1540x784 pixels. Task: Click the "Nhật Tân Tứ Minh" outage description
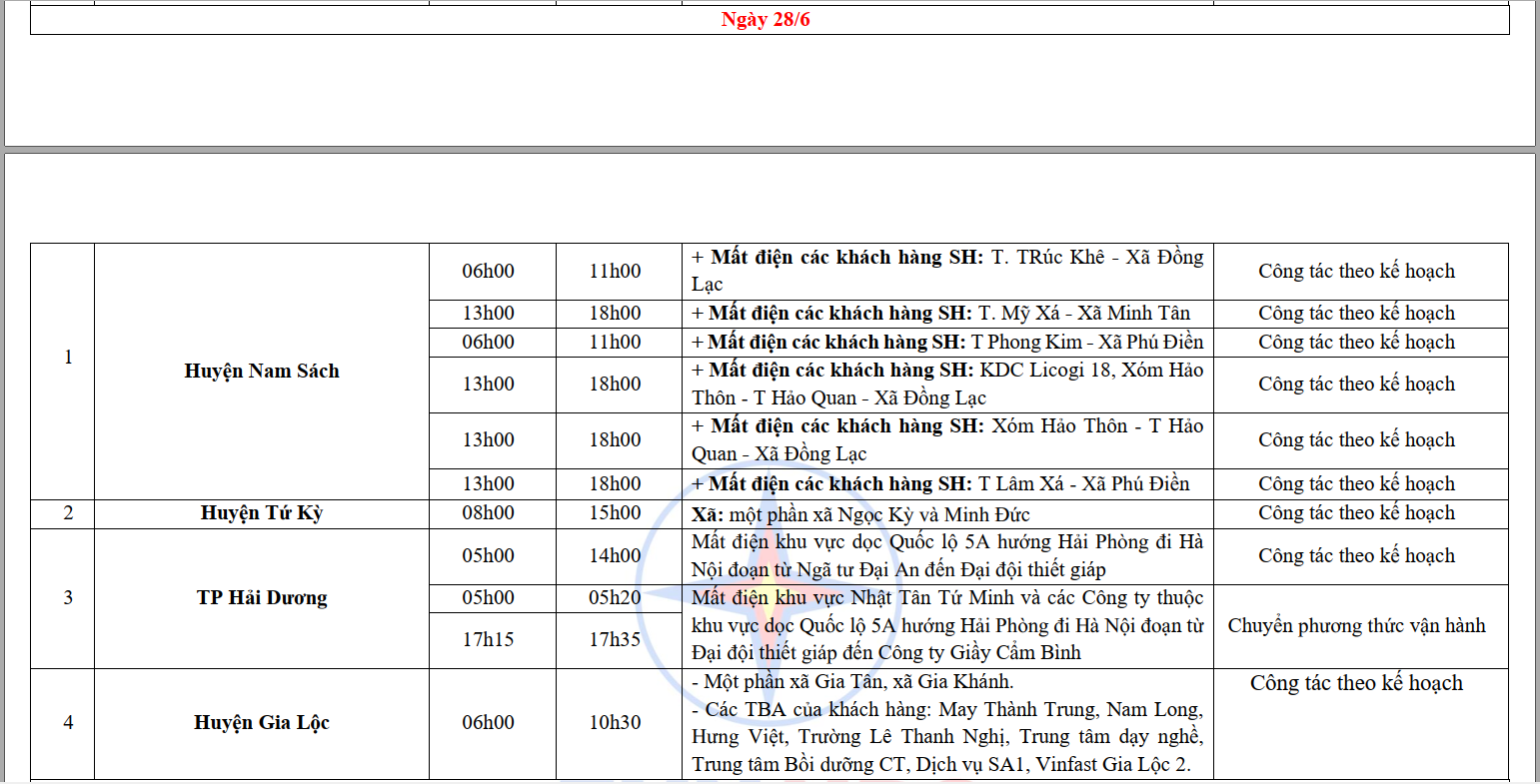click(947, 625)
